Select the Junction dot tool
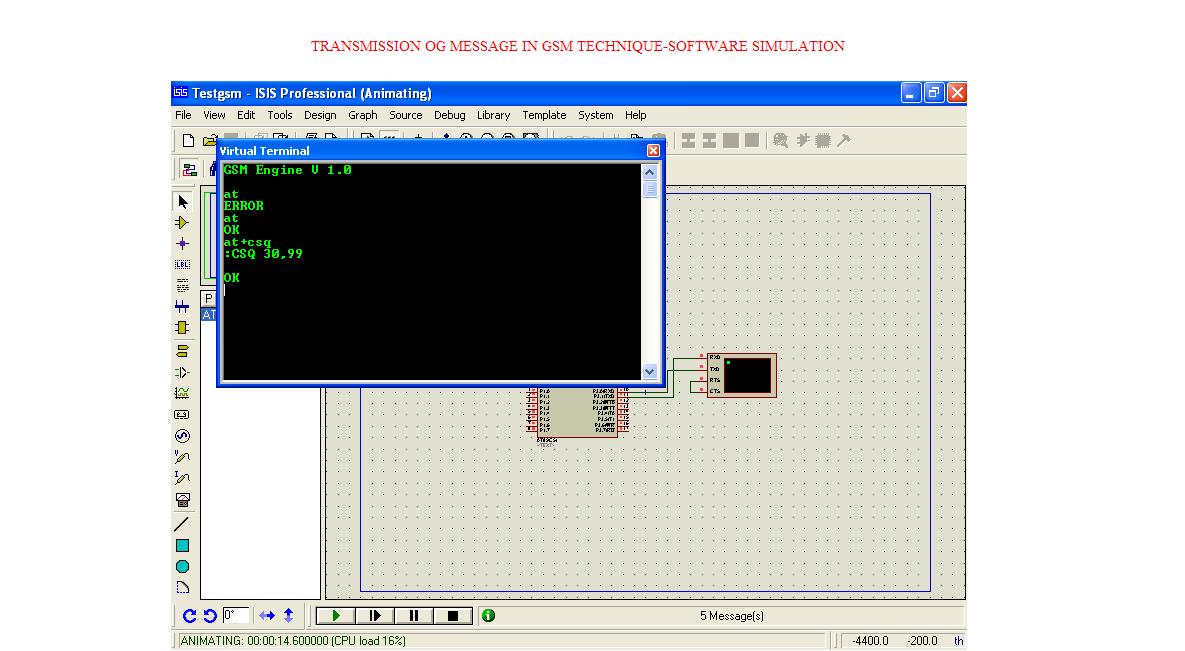Image resolution: width=1185 pixels, height=651 pixels. click(x=182, y=243)
